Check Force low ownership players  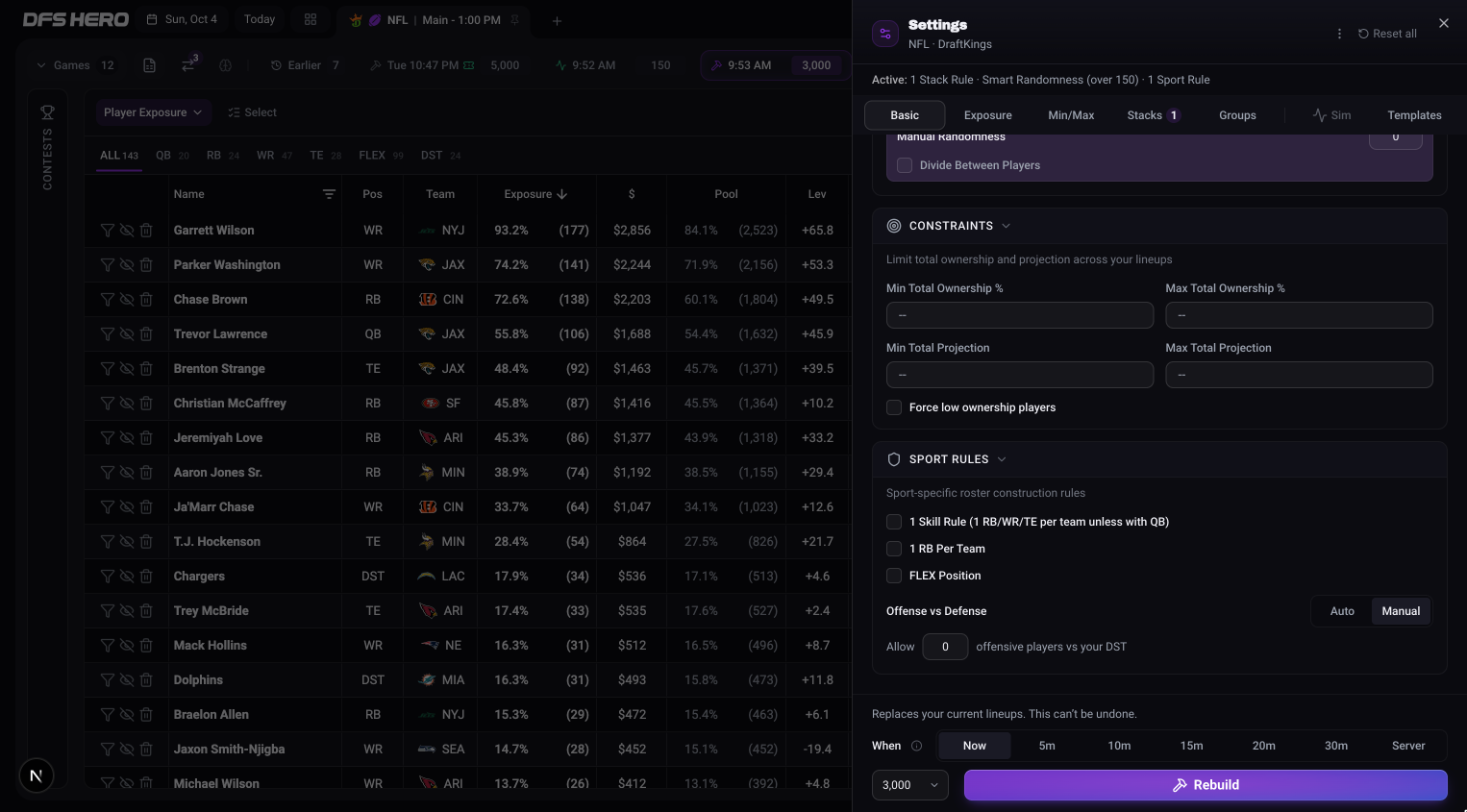tap(894, 407)
